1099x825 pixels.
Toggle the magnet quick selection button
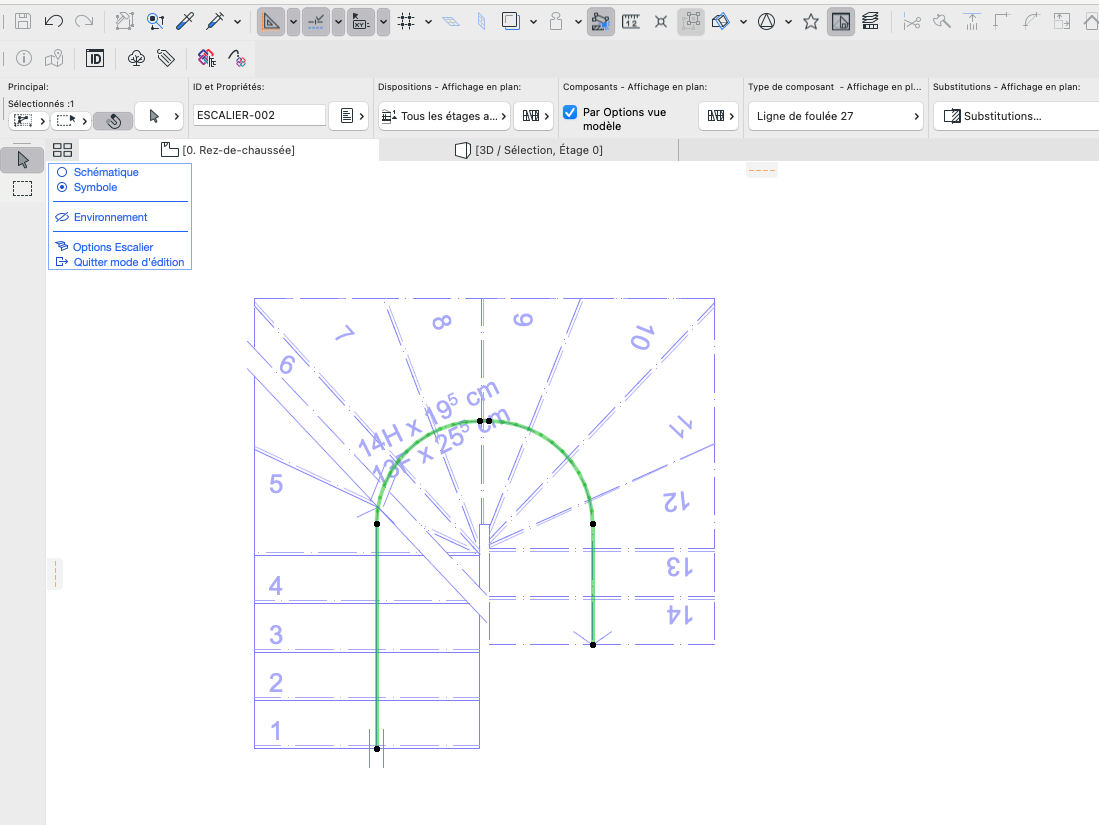pos(113,121)
